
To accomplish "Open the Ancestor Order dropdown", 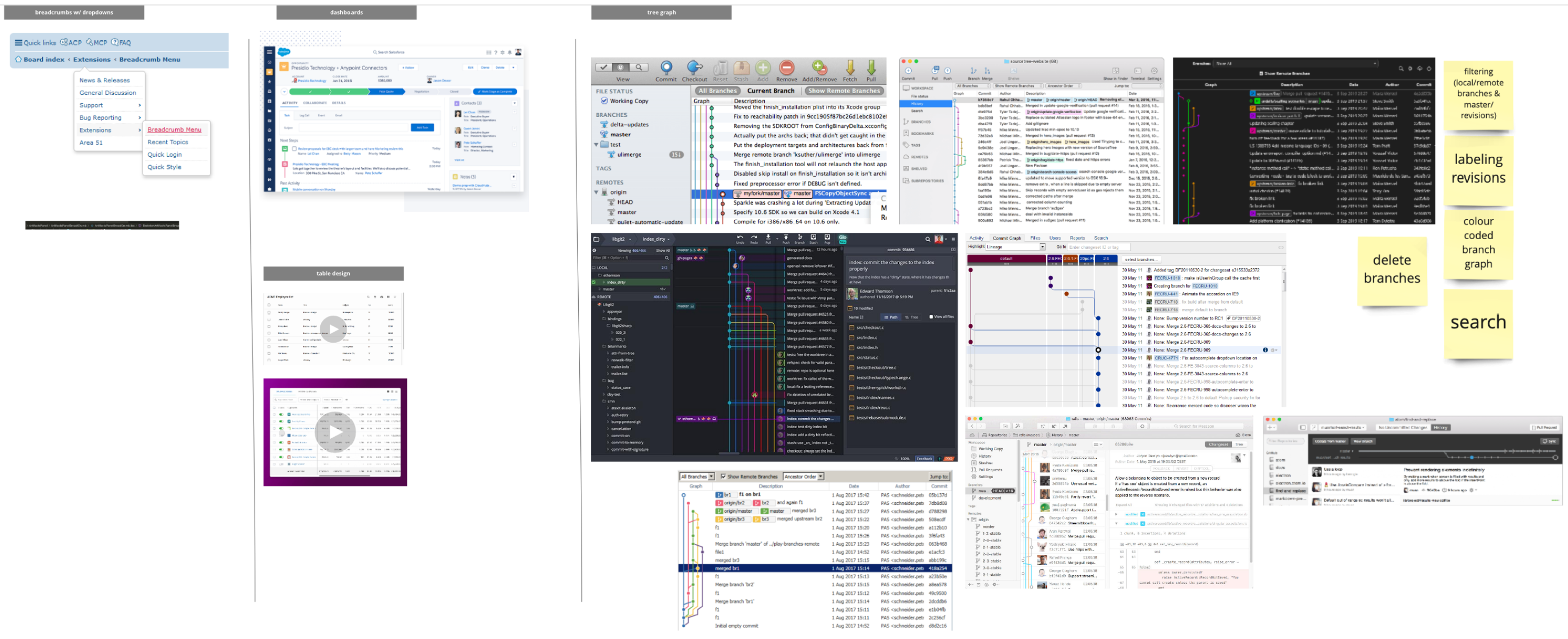I will [804, 476].
